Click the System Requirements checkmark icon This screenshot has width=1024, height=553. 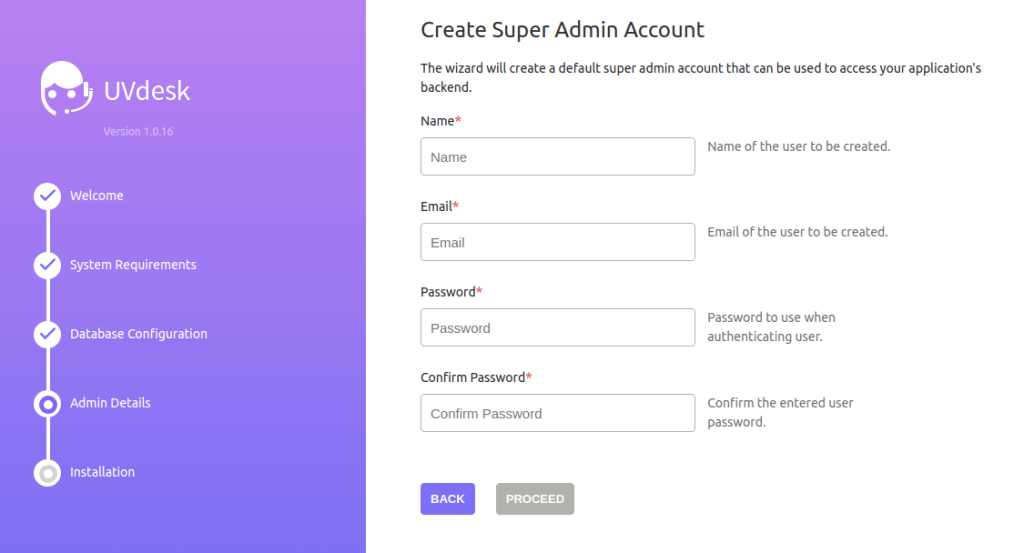click(x=47, y=265)
